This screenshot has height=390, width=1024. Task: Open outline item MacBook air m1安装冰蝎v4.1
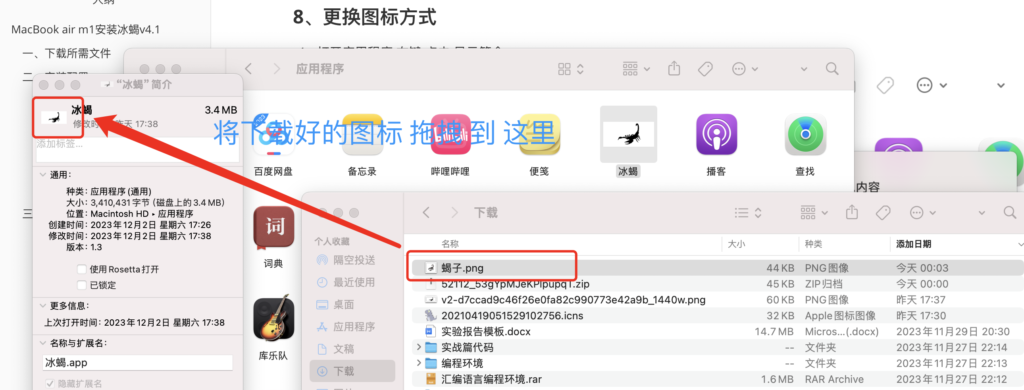click(86, 30)
